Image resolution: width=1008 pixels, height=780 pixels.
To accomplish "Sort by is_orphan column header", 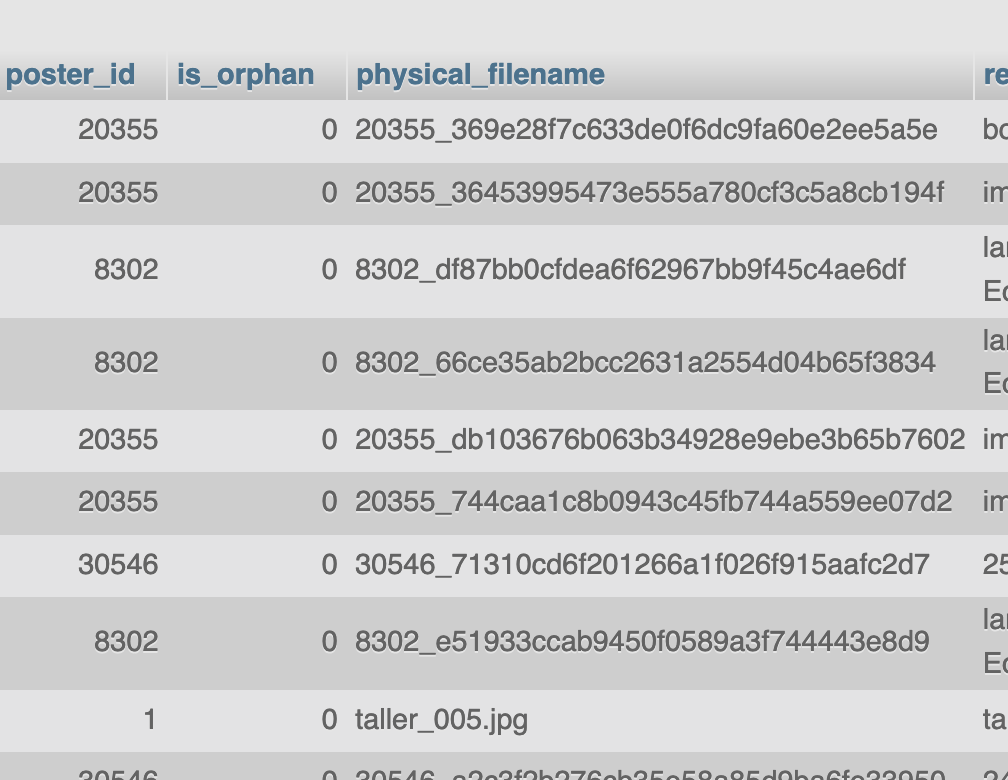I will (245, 75).
